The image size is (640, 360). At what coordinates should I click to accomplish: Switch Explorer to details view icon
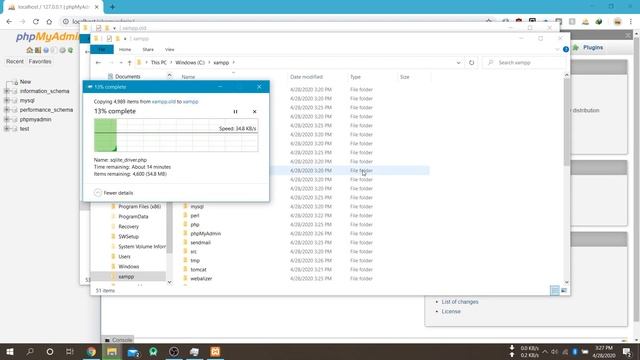[x=555, y=290]
